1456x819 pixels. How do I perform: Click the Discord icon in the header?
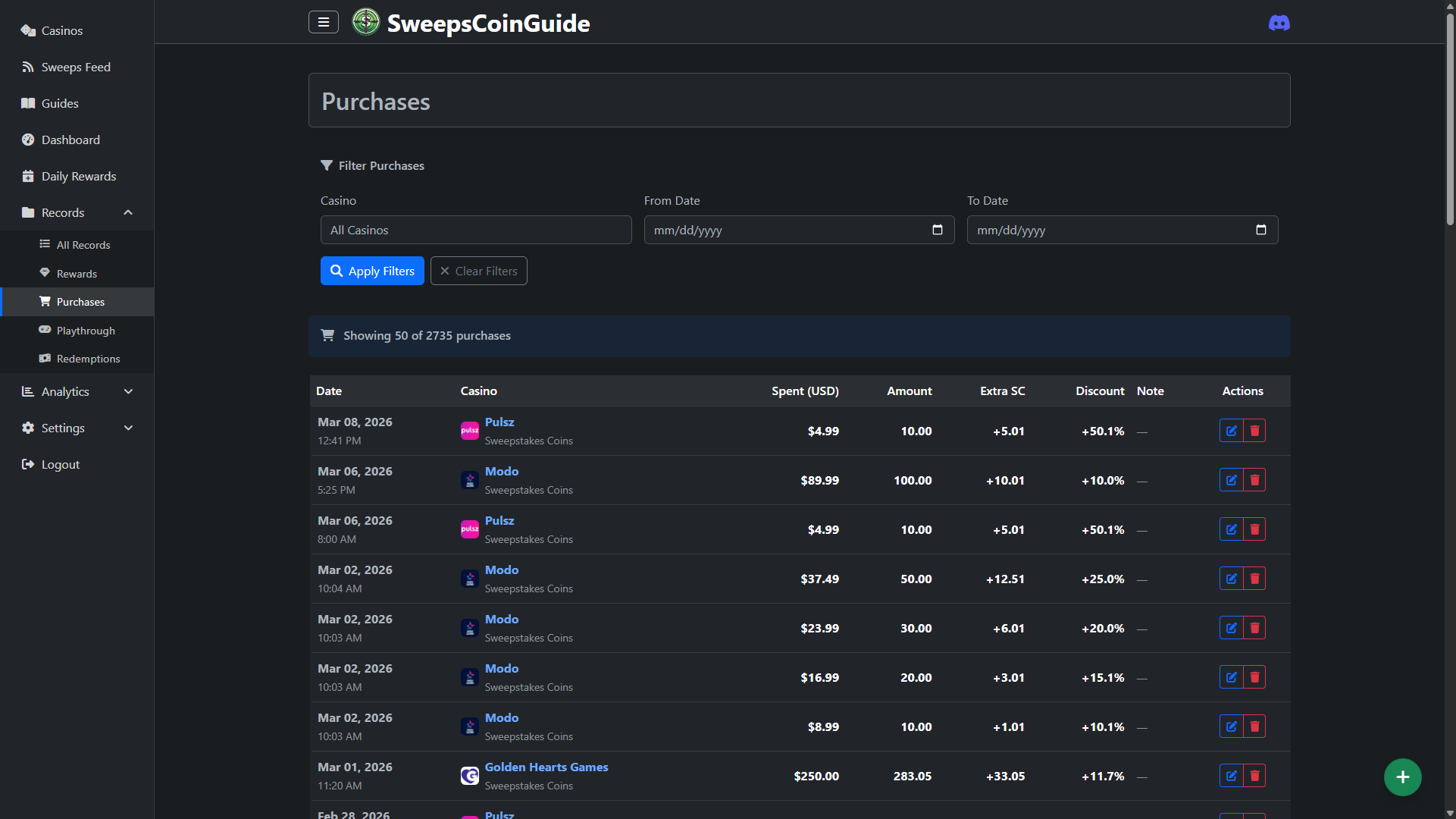point(1279,23)
